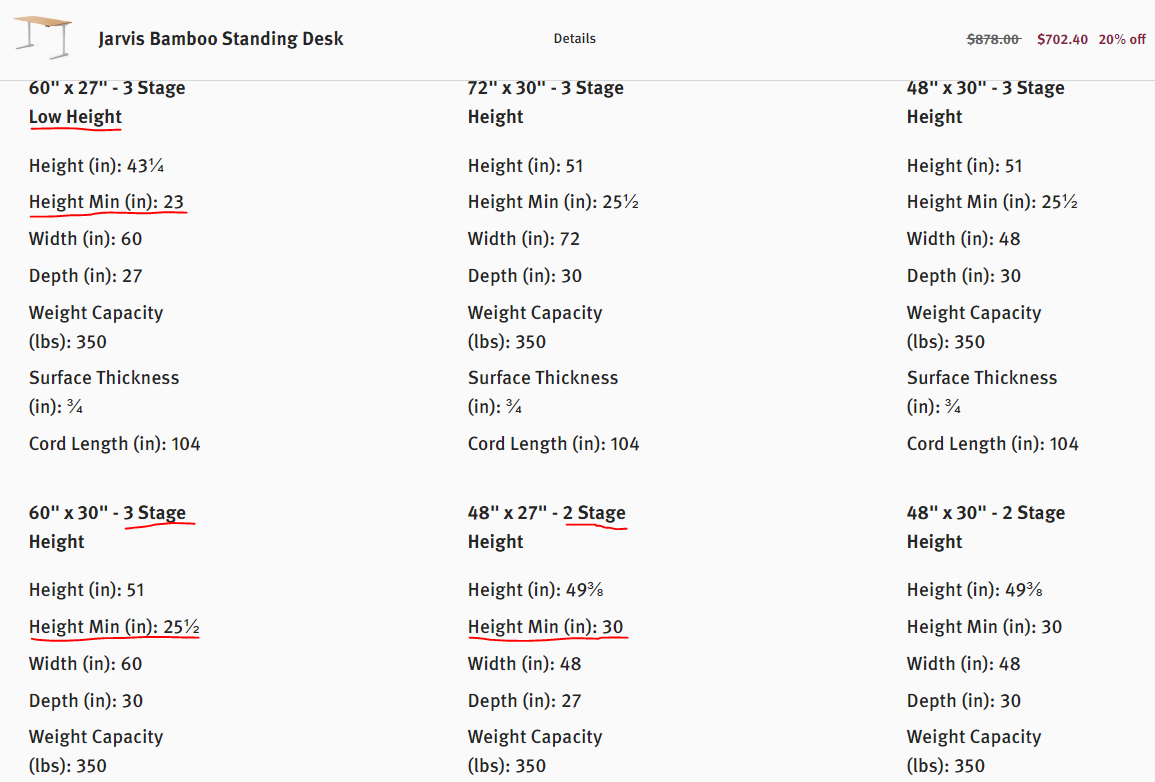Click the crossed-out $878.00 original price
1155x782 pixels.
[x=994, y=40]
